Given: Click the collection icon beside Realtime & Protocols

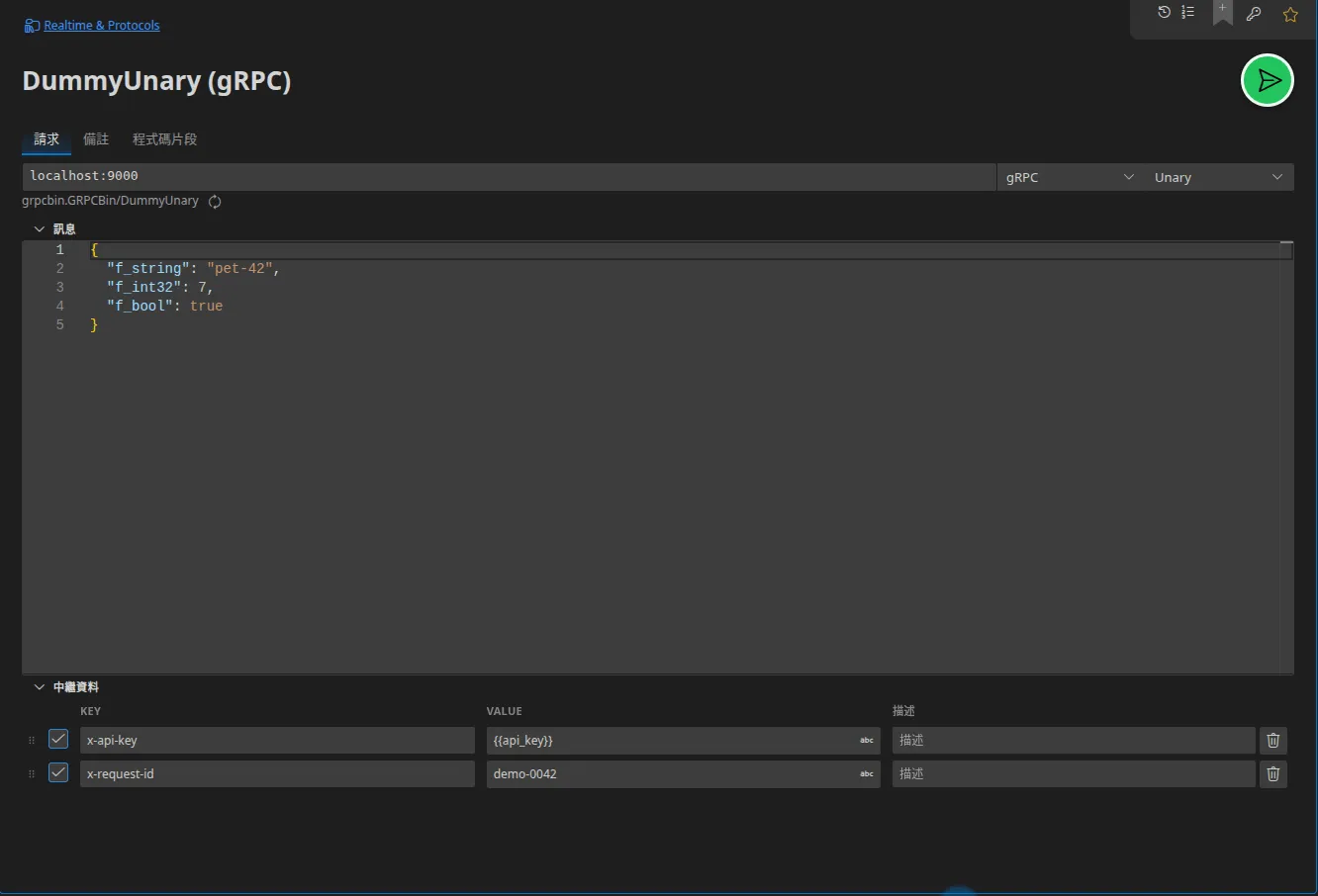Looking at the screenshot, I should coord(32,26).
